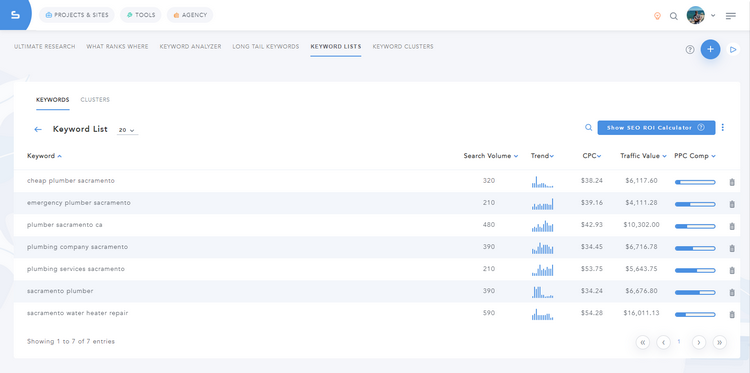Delete the plumbing services sacramento keyword
The image size is (750, 373).
click(732, 270)
